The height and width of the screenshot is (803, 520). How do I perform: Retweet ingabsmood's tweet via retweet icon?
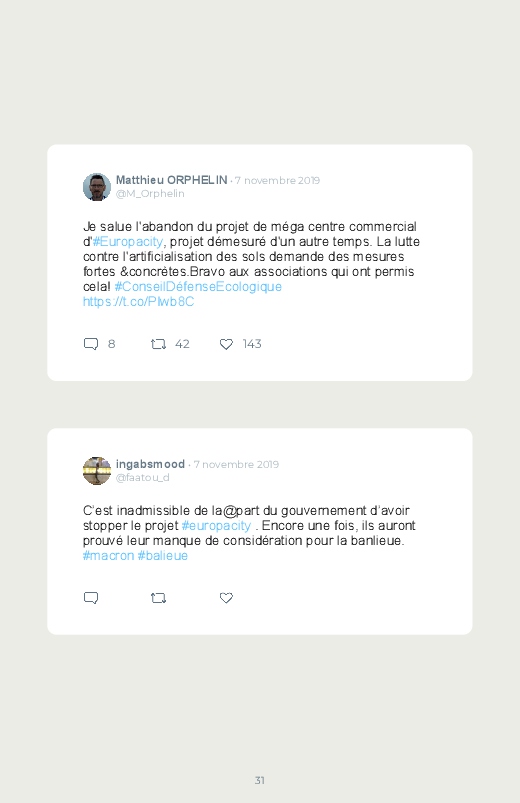[158, 598]
